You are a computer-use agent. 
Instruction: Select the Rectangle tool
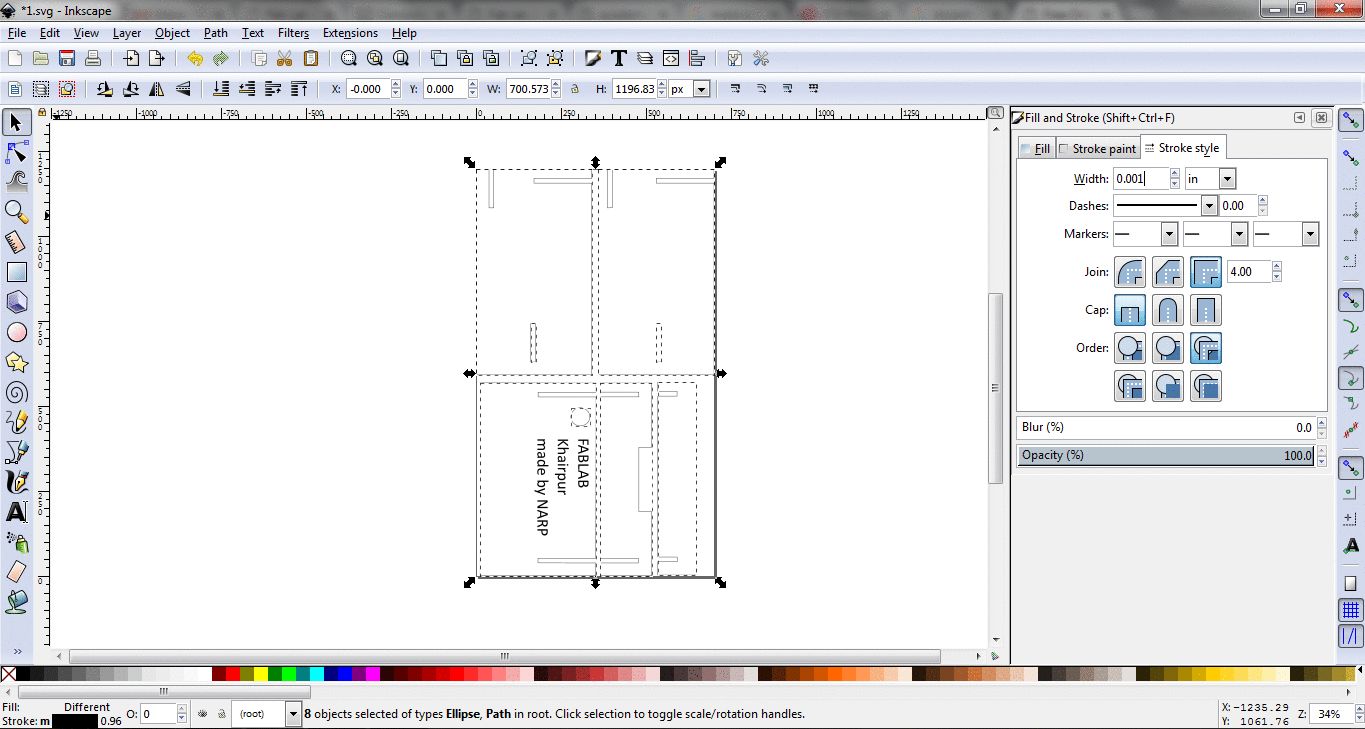(x=16, y=272)
